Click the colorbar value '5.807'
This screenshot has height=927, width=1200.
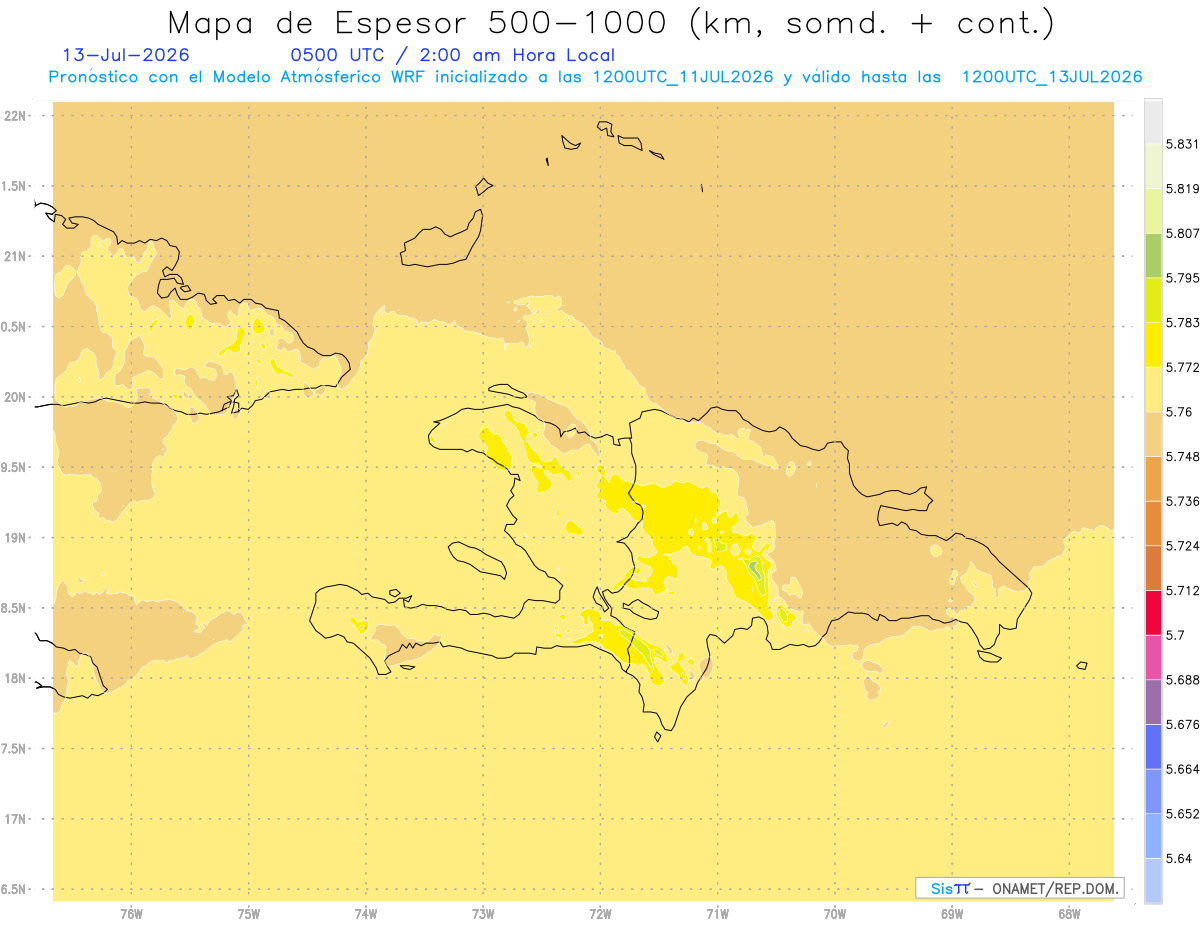coord(1182,233)
